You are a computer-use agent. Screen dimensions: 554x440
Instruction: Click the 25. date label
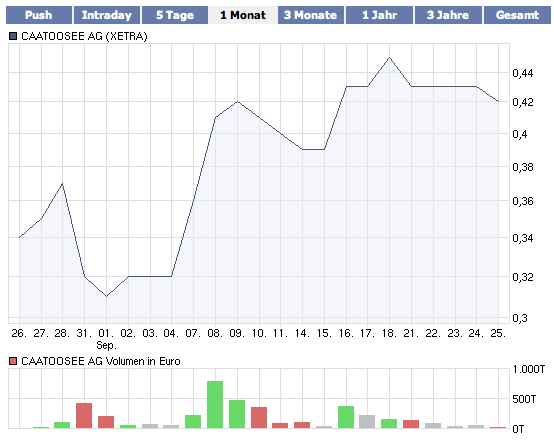coord(499,333)
